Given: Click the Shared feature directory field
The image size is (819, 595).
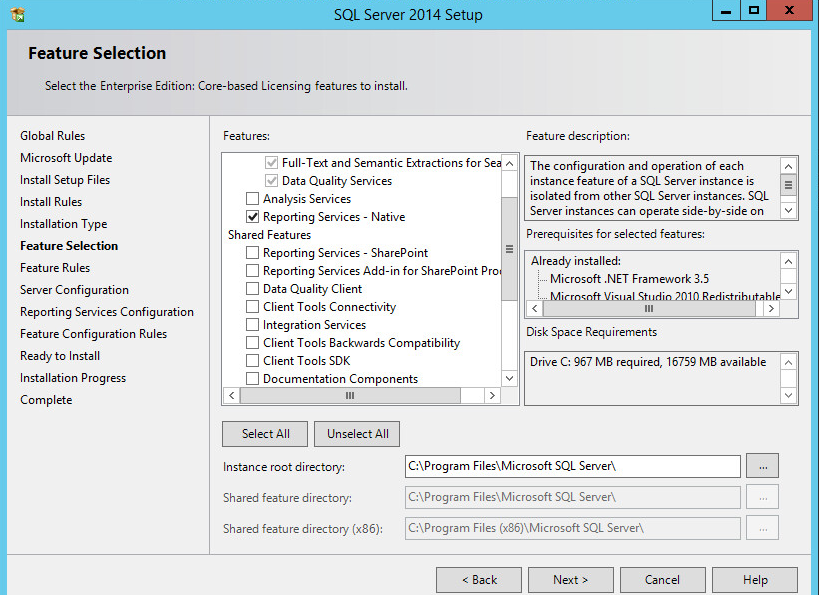Looking at the screenshot, I should (573, 497).
